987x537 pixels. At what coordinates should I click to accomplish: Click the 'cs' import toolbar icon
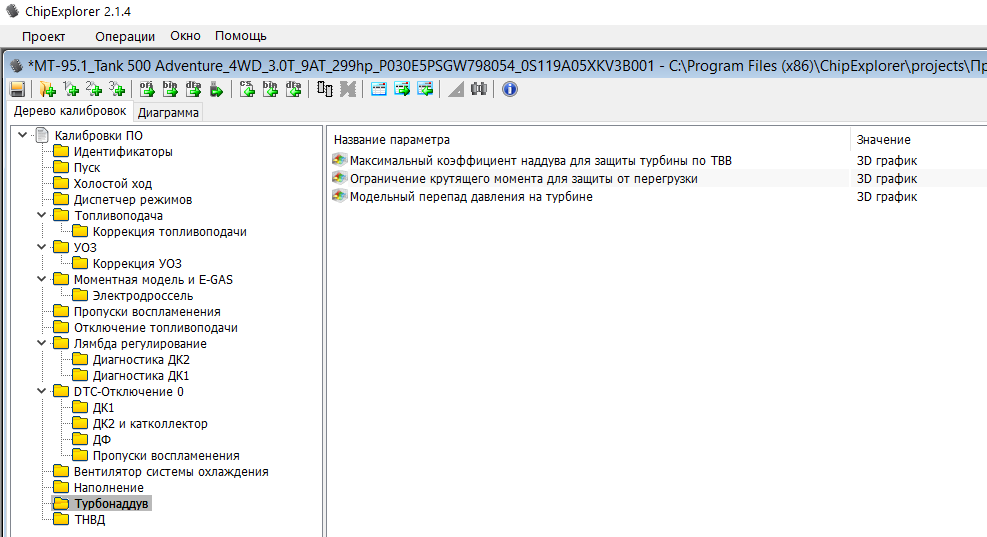(247, 89)
